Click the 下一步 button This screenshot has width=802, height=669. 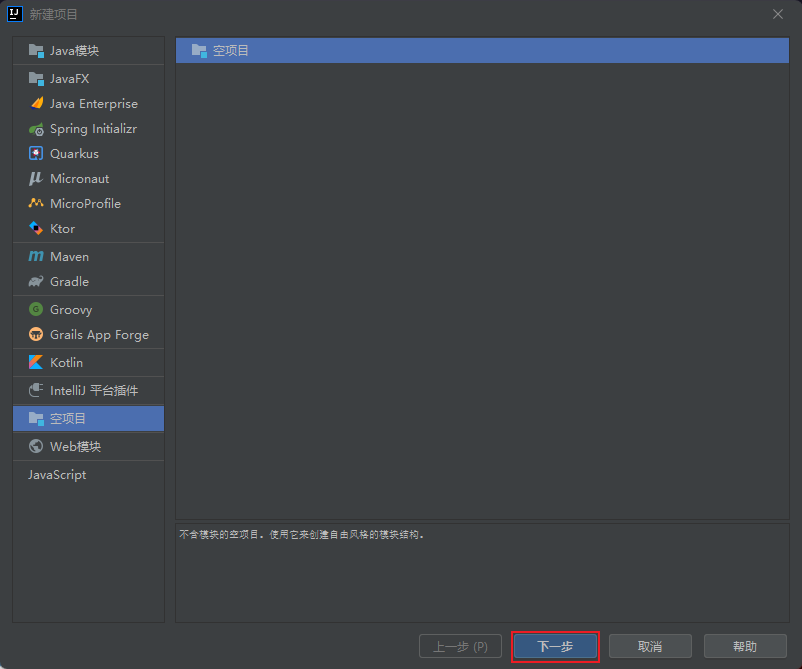(x=555, y=646)
